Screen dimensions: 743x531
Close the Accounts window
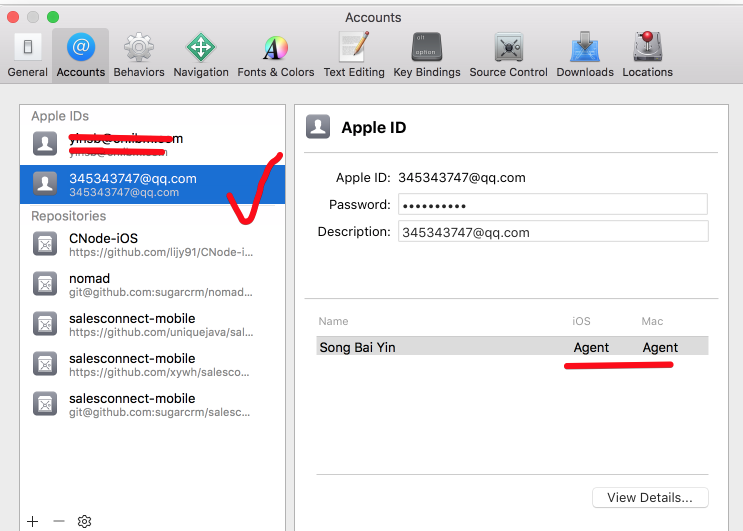(13, 18)
